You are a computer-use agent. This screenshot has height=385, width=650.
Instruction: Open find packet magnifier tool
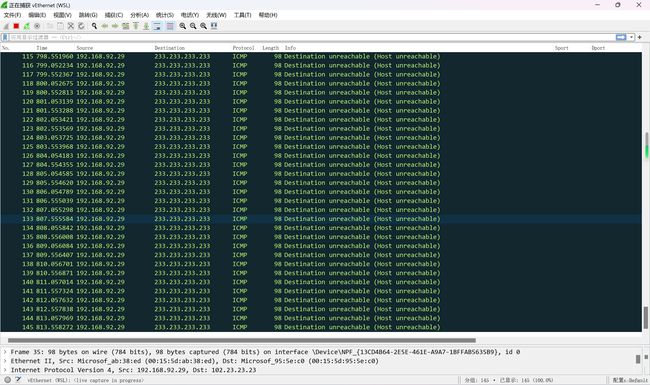[x=94, y=26]
